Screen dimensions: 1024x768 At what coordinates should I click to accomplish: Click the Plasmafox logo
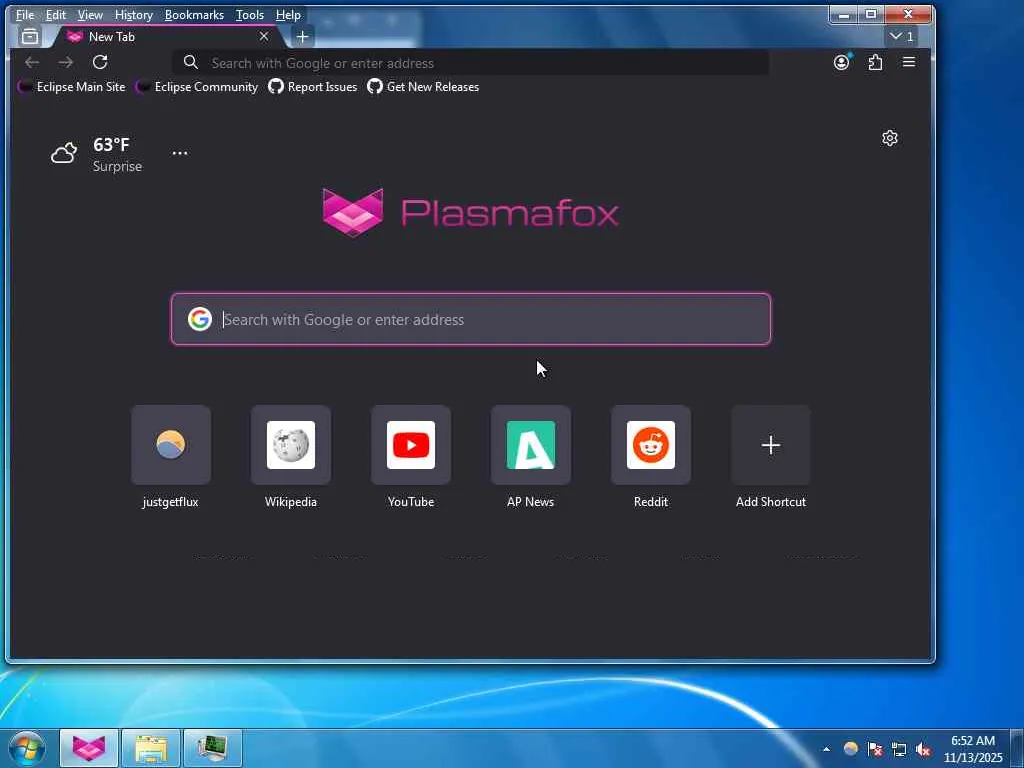click(470, 213)
